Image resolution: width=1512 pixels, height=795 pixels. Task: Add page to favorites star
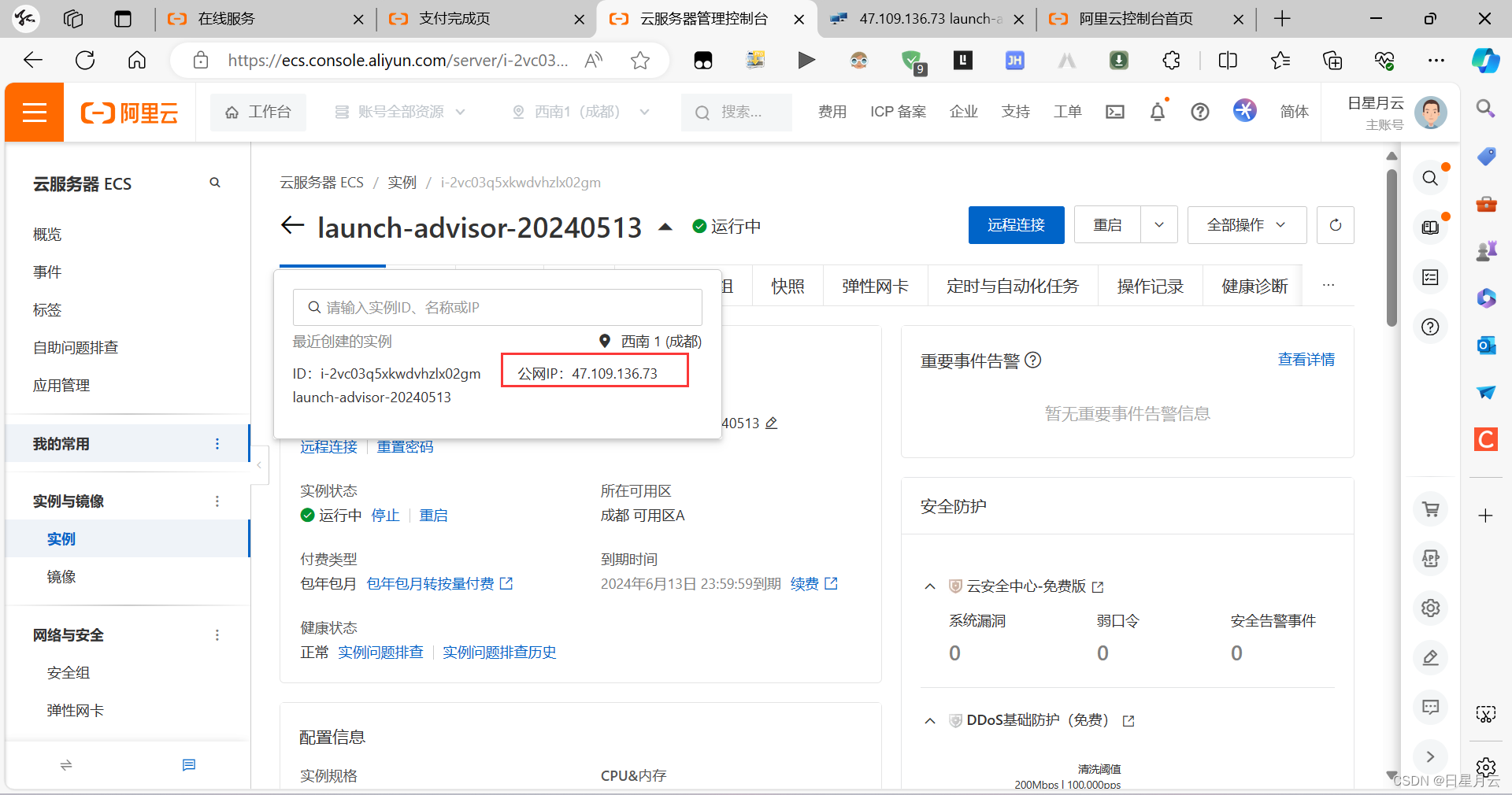640,61
